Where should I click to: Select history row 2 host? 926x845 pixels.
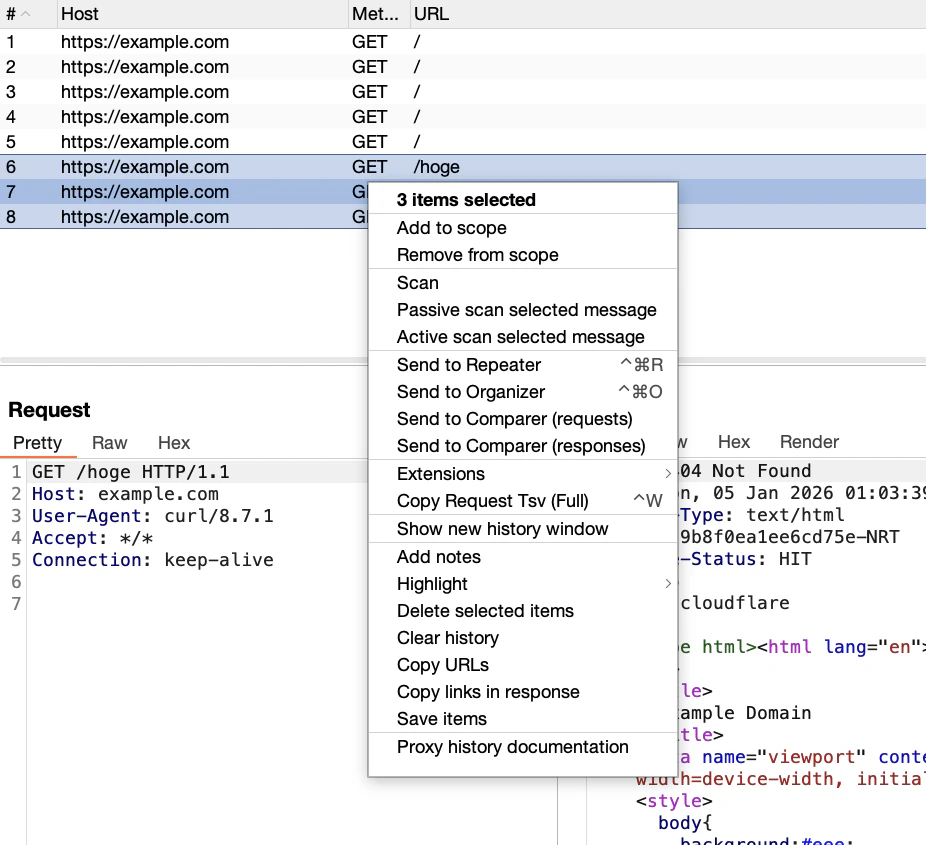click(x=145, y=67)
